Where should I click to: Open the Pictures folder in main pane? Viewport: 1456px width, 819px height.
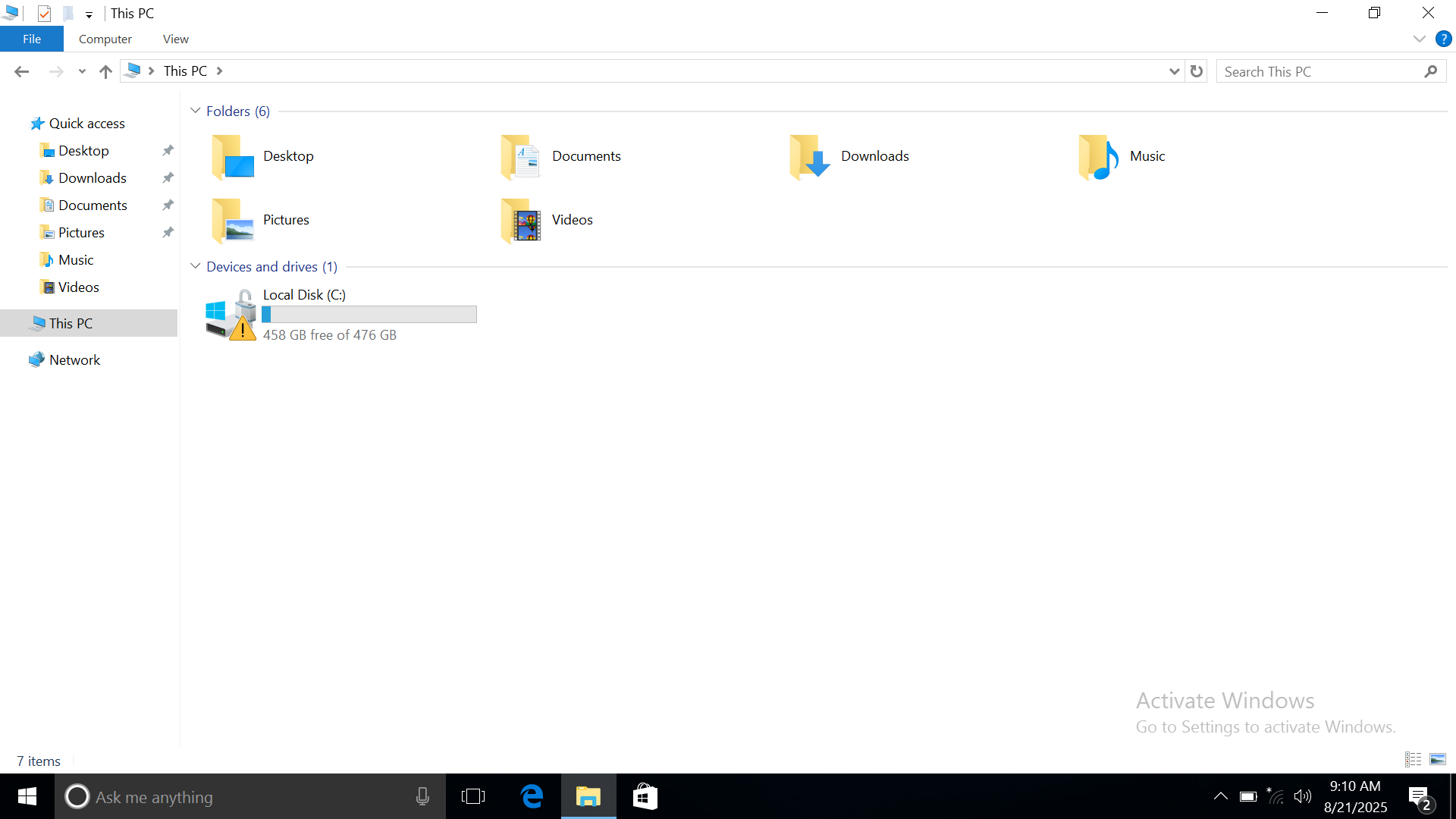tap(260, 220)
